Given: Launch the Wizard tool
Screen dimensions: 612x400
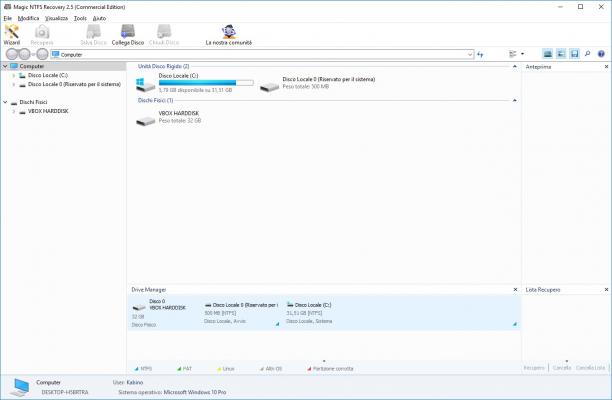Looking at the screenshot, I should click(12, 34).
